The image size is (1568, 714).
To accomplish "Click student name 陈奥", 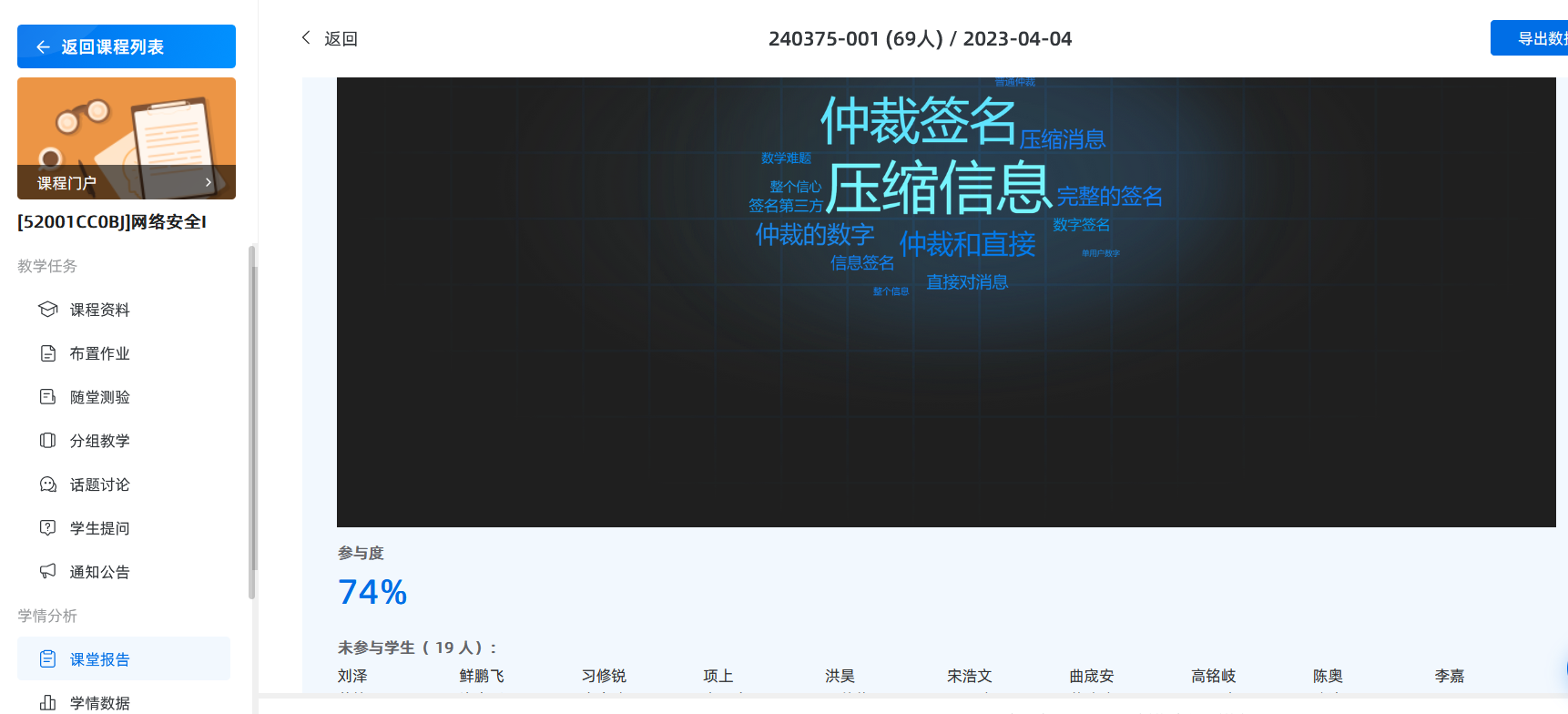I will tap(1329, 676).
